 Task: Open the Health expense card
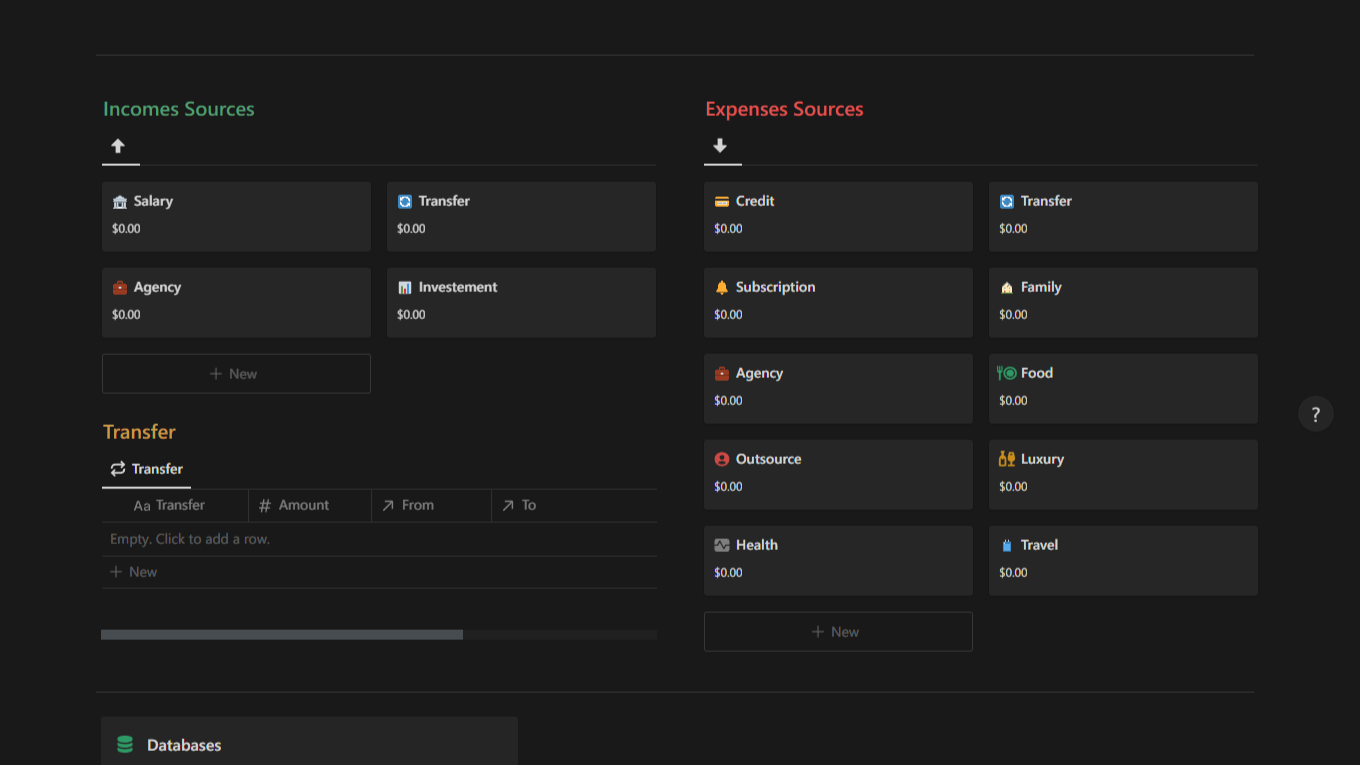pyautogui.click(x=838, y=560)
